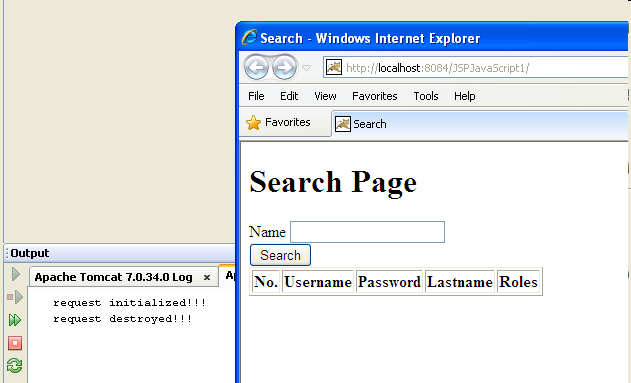Click the Lastname column header
This screenshot has width=631, height=383.
pos(460,282)
